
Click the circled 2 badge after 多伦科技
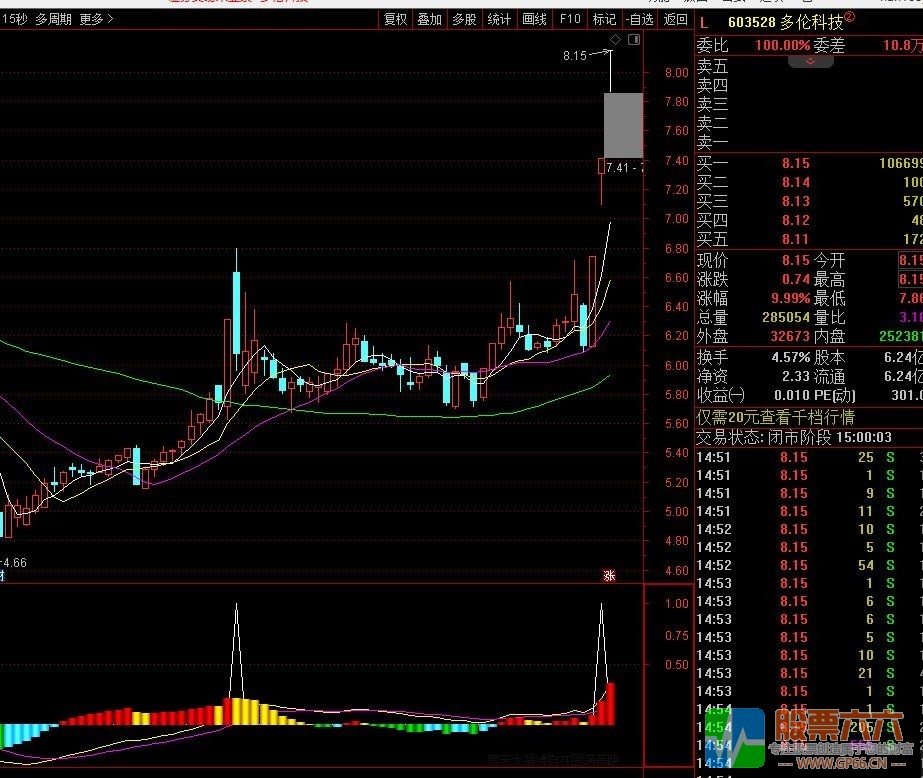849,17
